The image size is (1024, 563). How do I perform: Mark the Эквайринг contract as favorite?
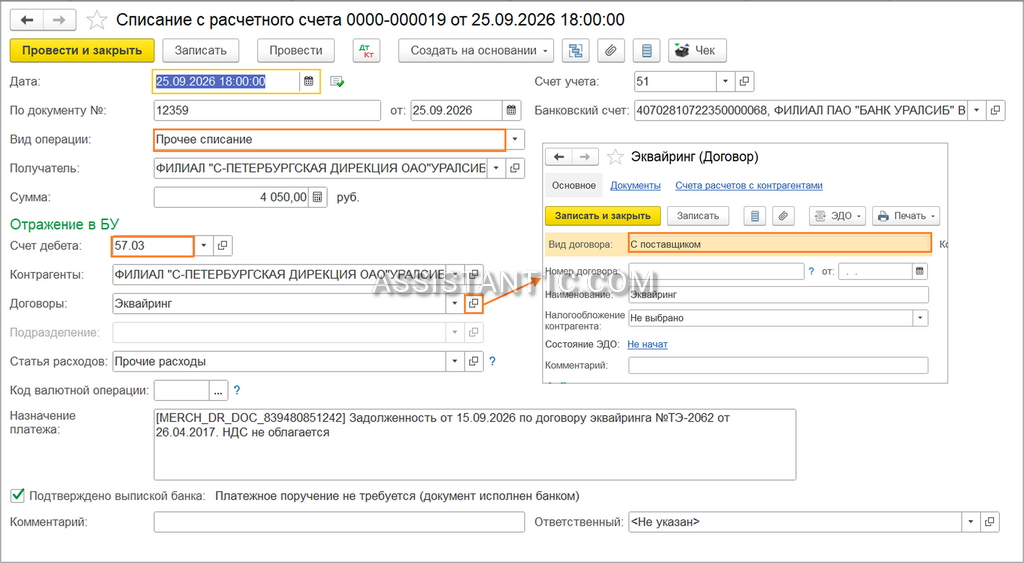point(615,157)
